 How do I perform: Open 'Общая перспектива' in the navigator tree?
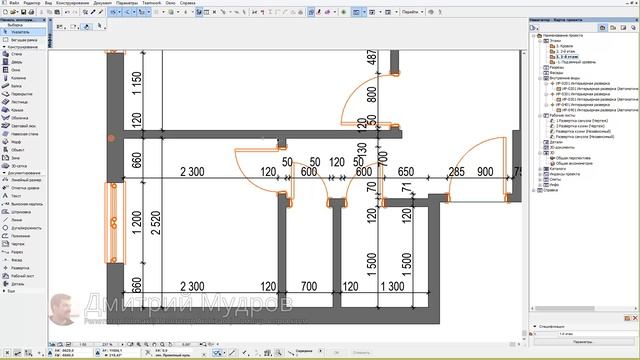tap(573, 158)
